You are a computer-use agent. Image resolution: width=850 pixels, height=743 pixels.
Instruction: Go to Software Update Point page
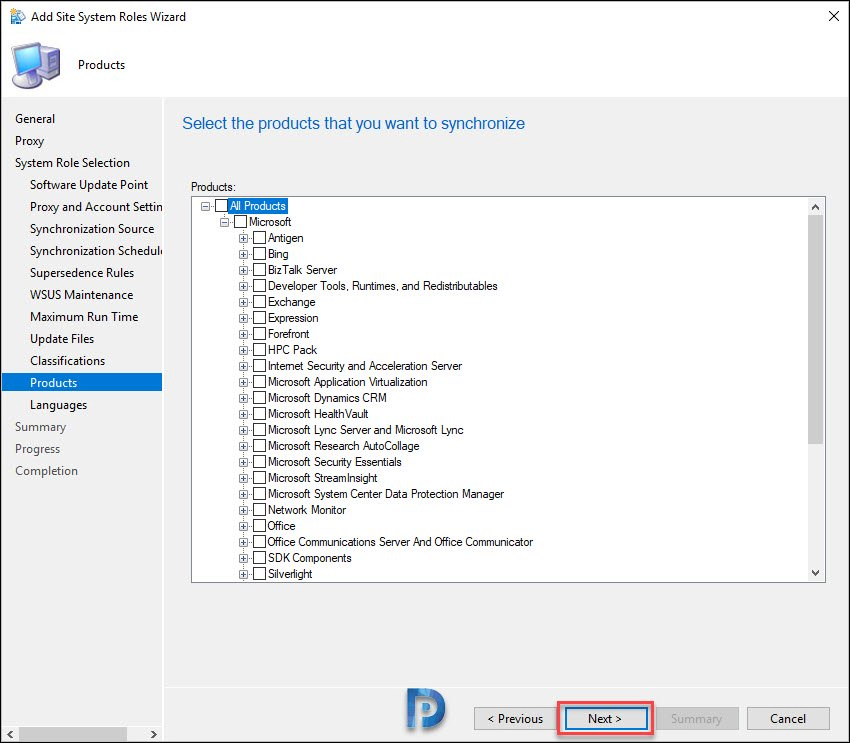(89, 185)
